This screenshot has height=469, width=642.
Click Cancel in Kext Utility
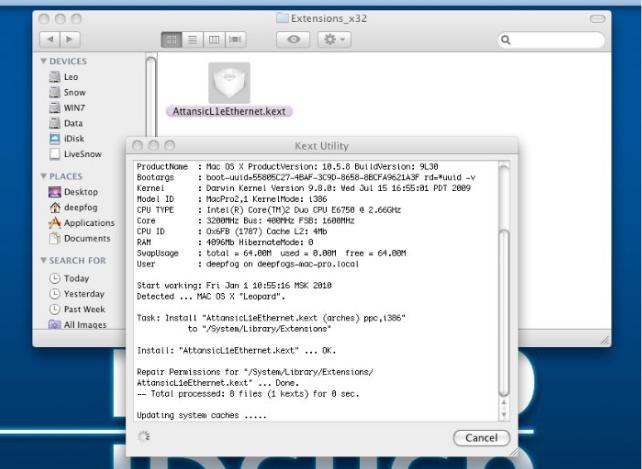(x=482, y=438)
